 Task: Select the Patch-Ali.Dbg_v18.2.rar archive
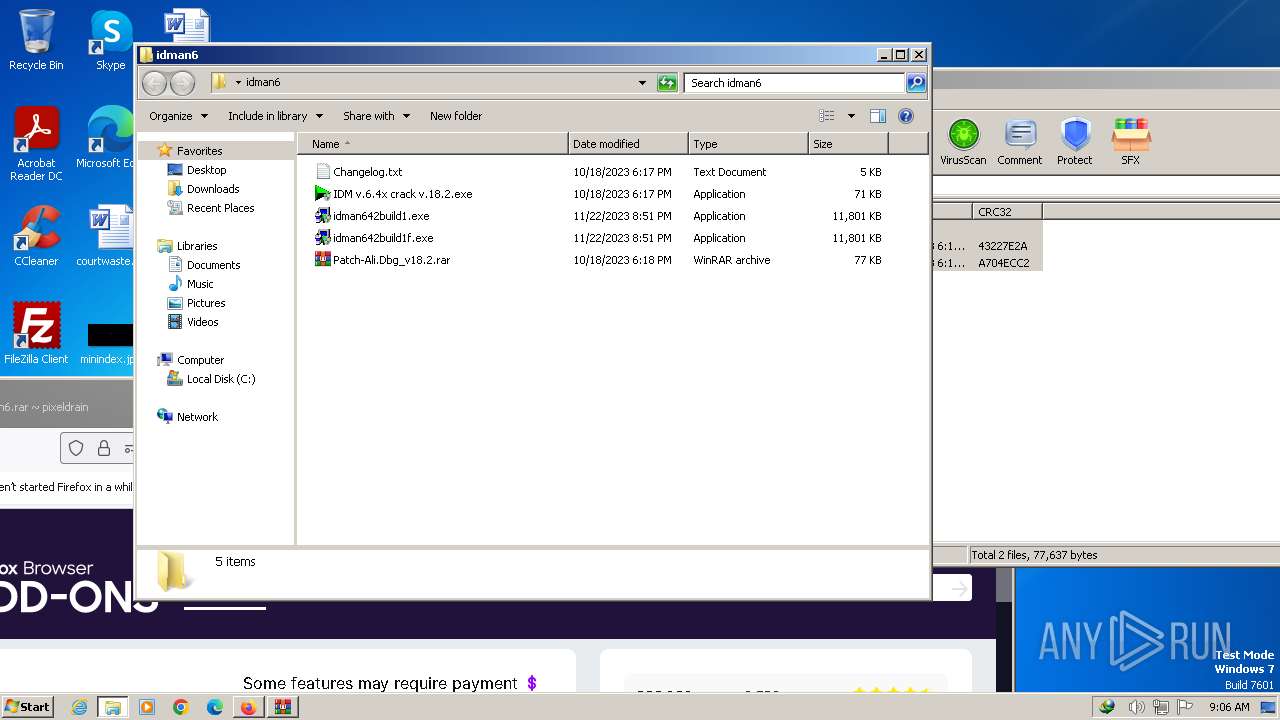point(391,260)
